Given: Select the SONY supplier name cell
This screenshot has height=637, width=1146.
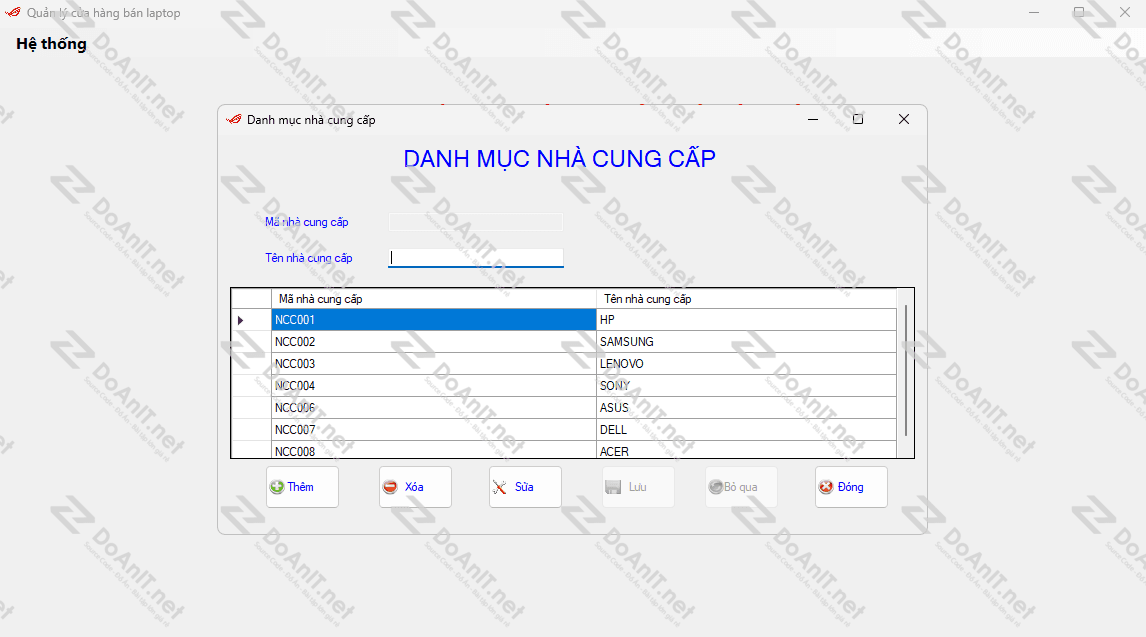Looking at the screenshot, I should click(x=746, y=386).
